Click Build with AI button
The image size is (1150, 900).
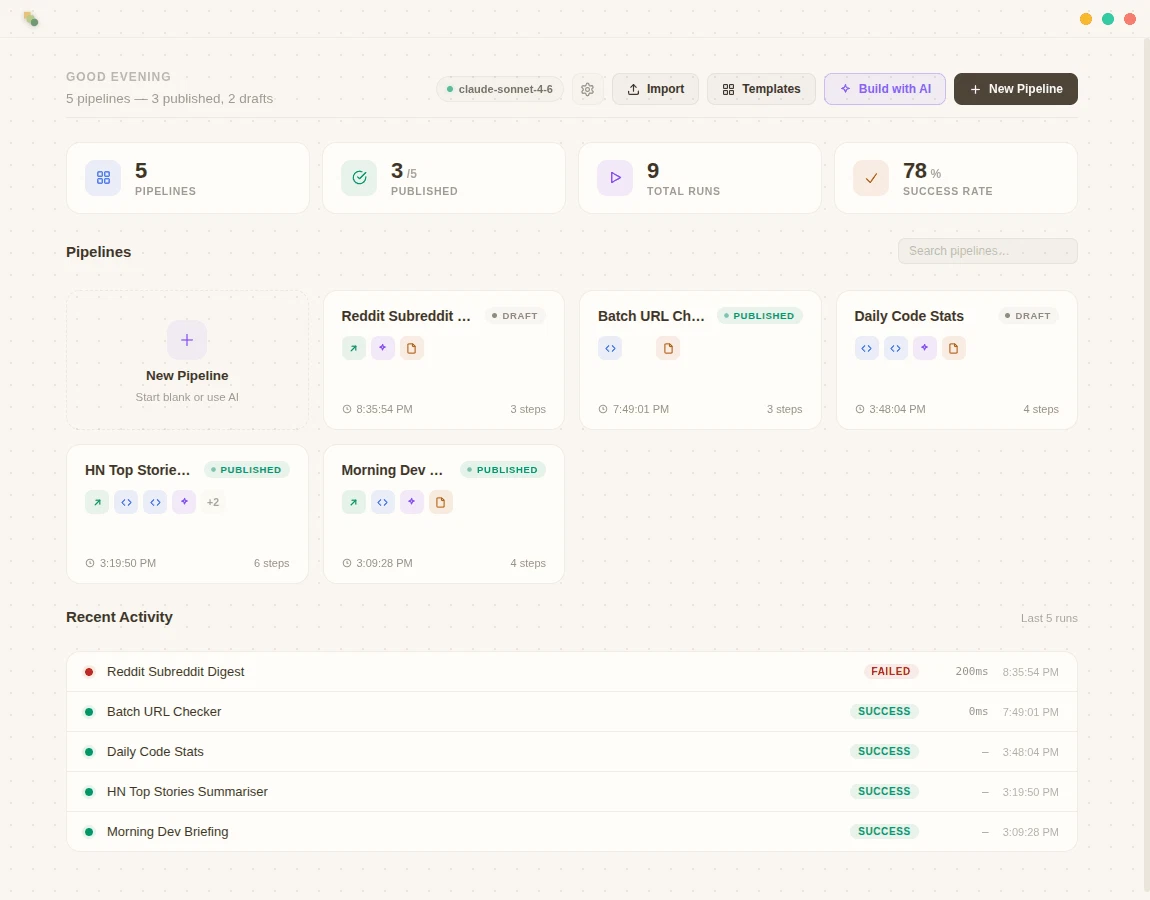[885, 89]
